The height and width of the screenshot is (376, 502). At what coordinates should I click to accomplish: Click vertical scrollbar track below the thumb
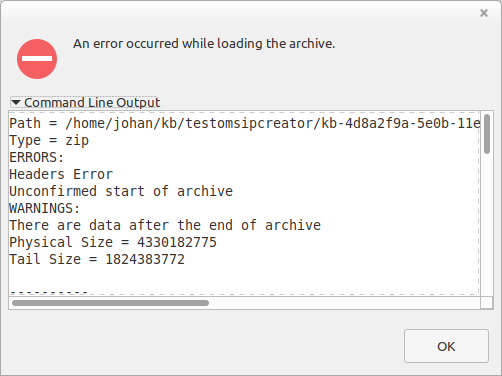(487, 224)
